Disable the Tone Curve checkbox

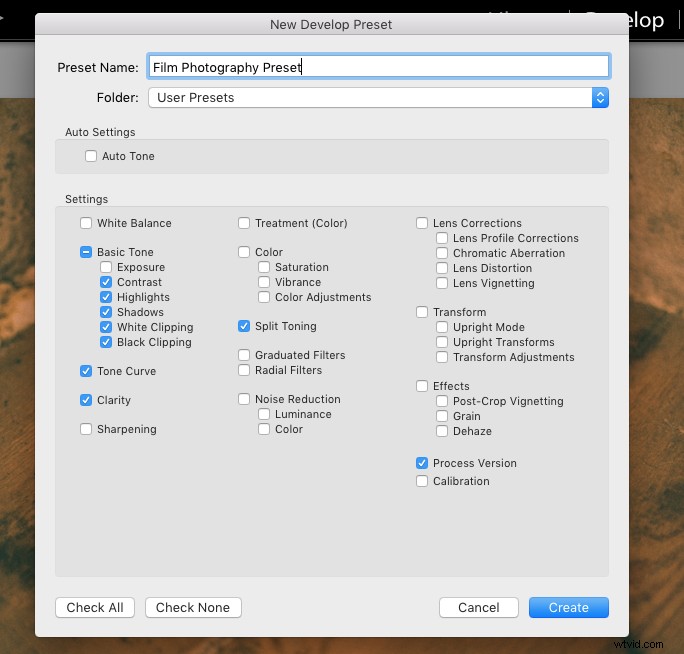tap(86, 371)
